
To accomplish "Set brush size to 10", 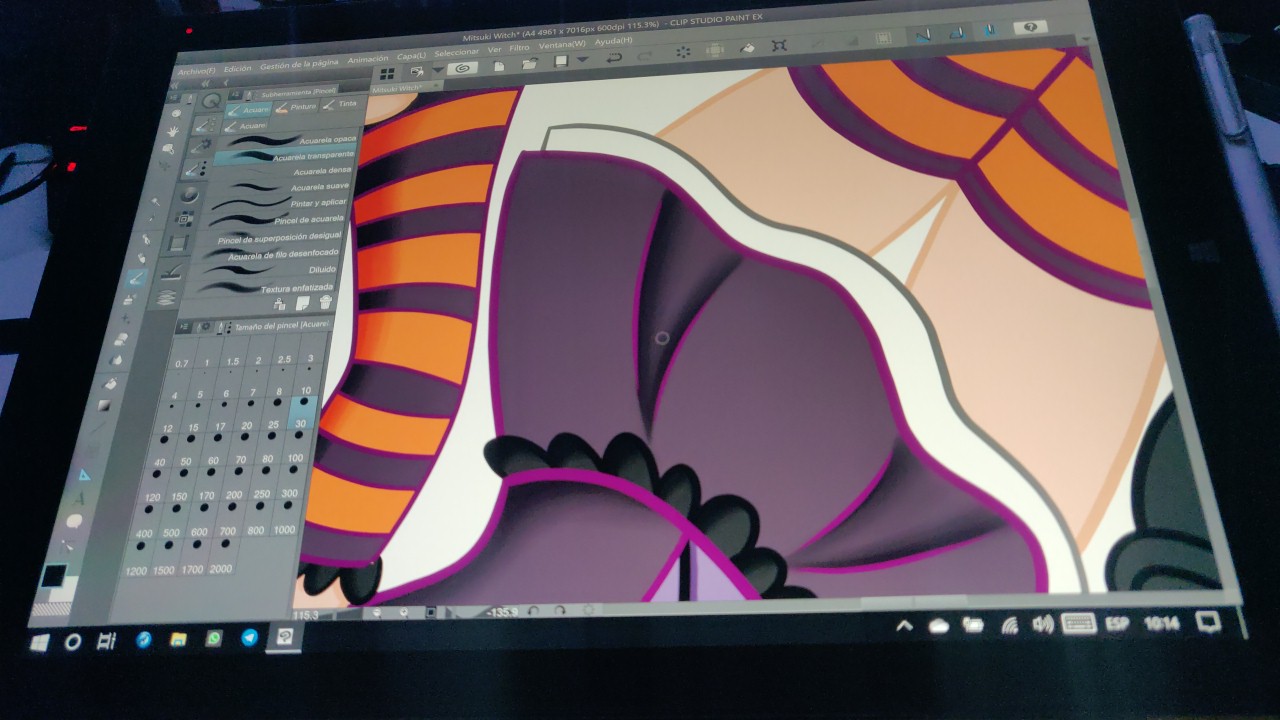I will click(x=307, y=382).
